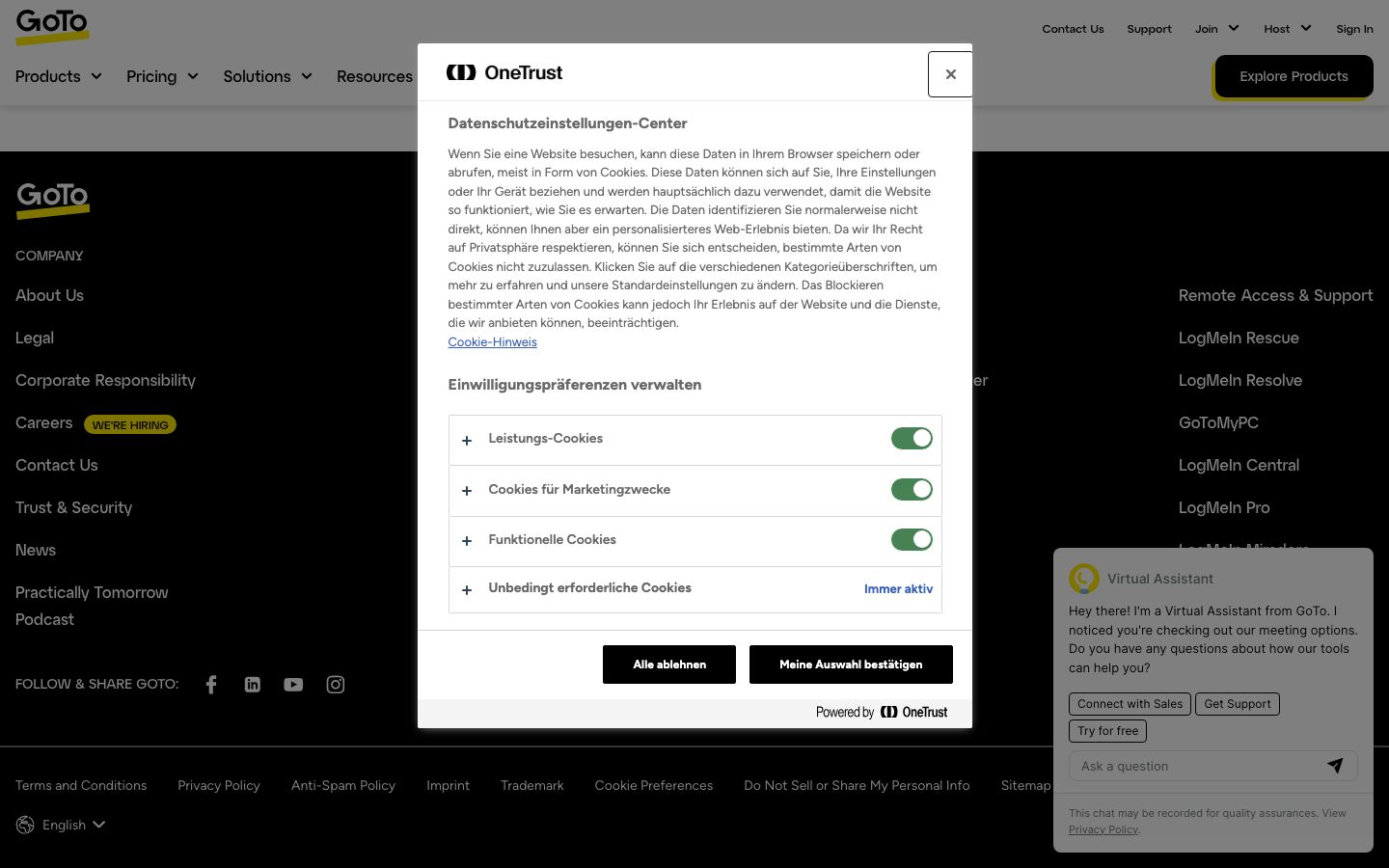Expand Leistungs-Cookies details
The image size is (1389, 868).
pos(467,441)
